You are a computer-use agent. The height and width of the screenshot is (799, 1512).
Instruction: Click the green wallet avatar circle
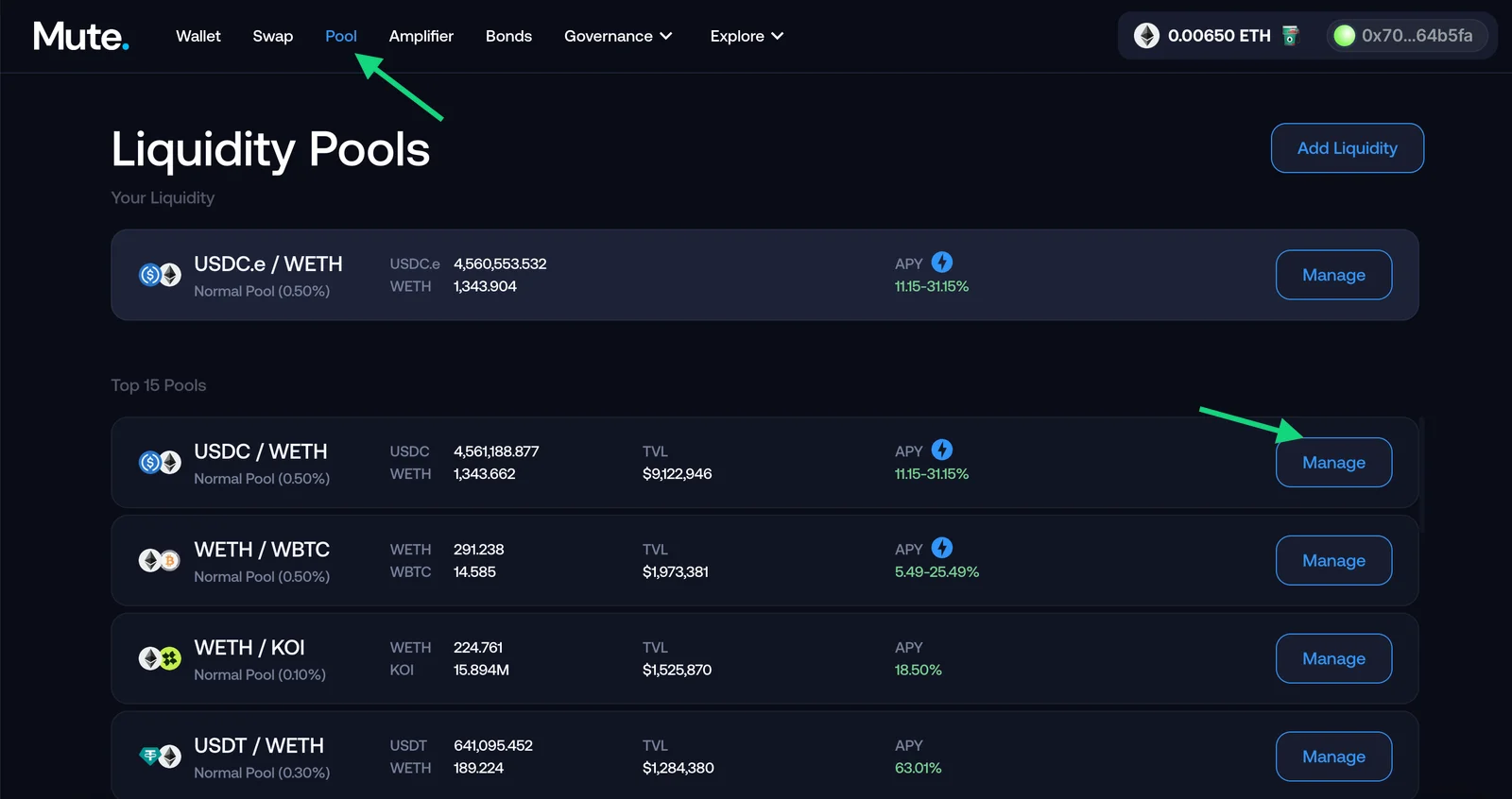coord(1344,36)
